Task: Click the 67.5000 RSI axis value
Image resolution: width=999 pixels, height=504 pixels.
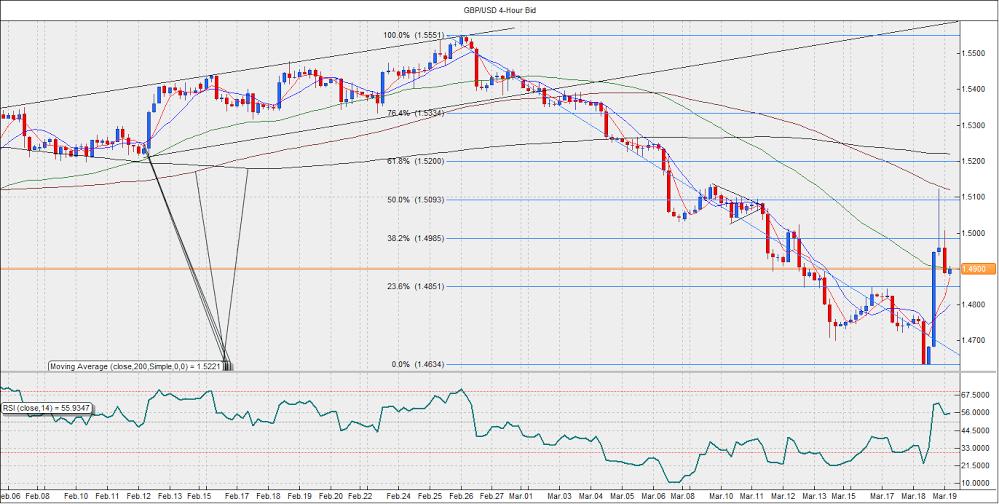Action: point(977,395)
